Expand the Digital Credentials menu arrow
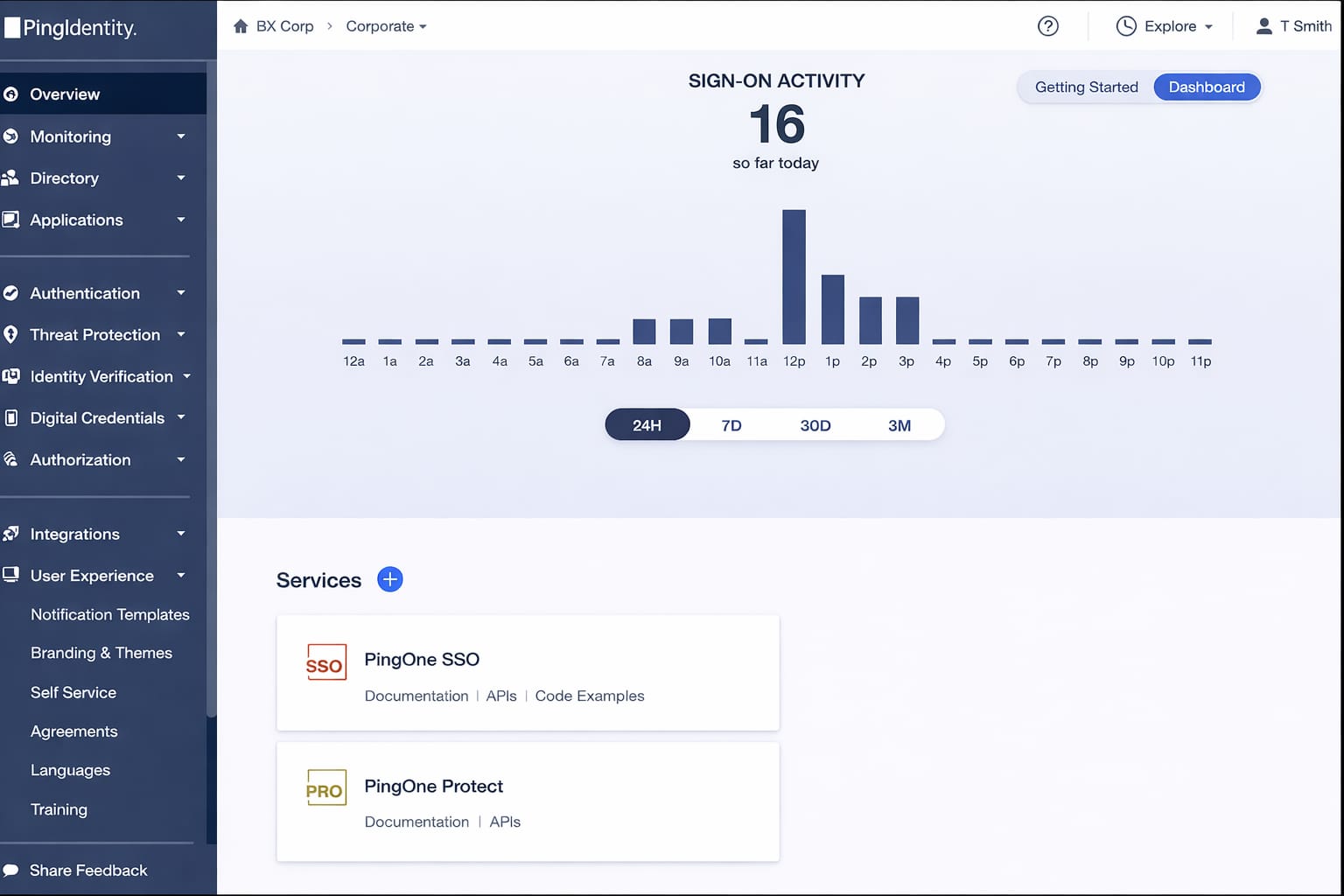This screenshot has width=1344, height=896. (181, 417)
